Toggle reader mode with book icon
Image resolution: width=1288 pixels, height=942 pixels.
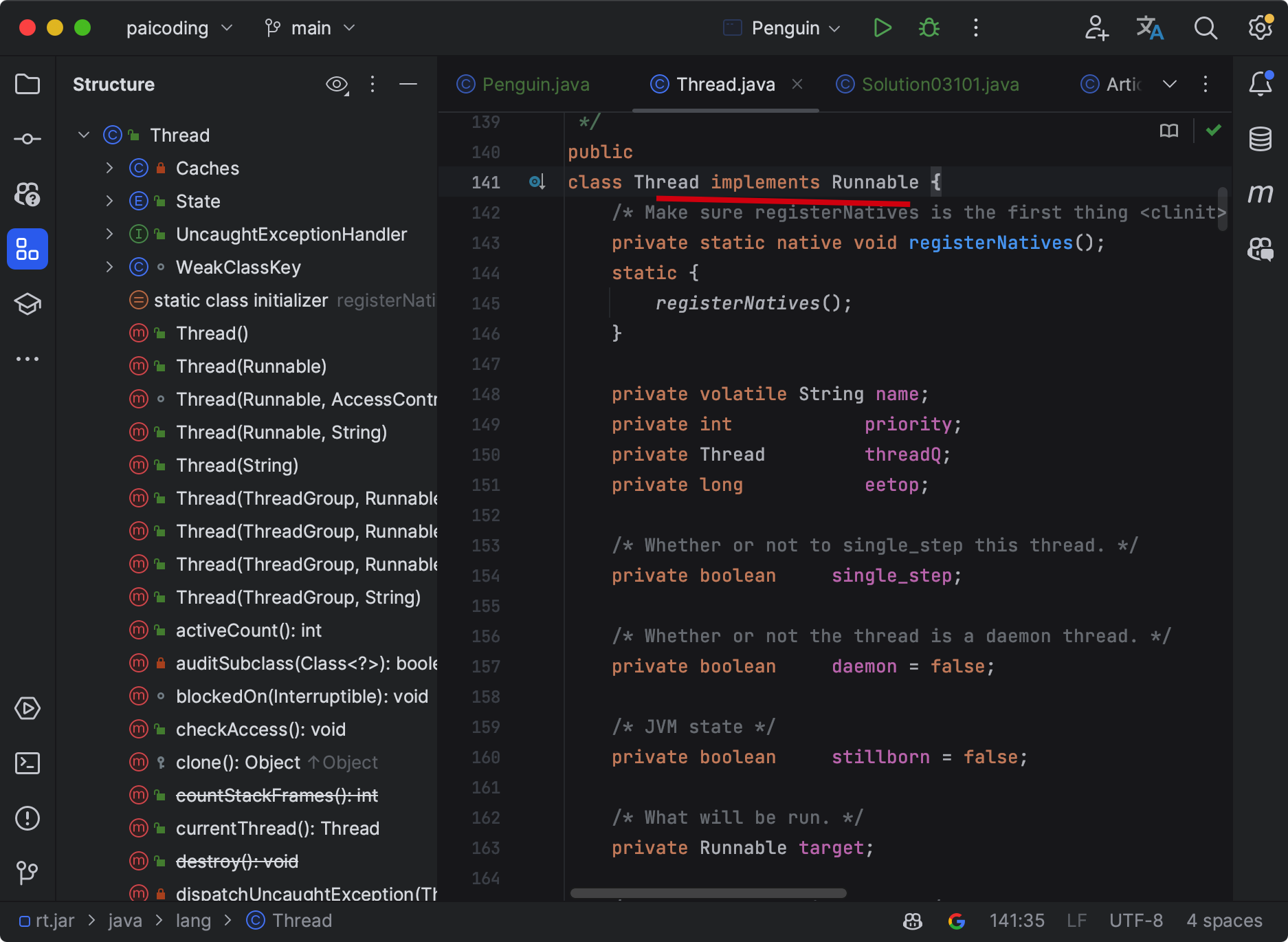(1168, 130)
